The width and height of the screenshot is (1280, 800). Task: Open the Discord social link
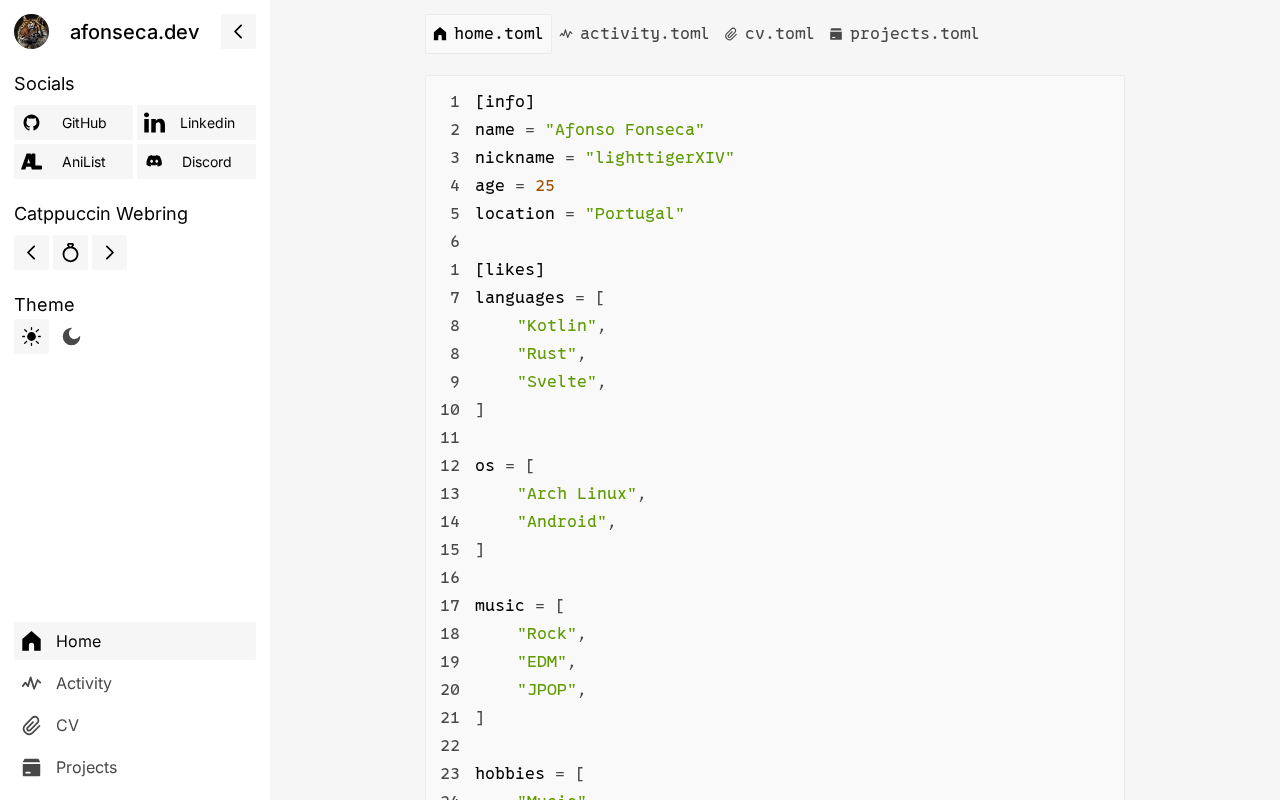pyautogui.click(x=196, y=162)
